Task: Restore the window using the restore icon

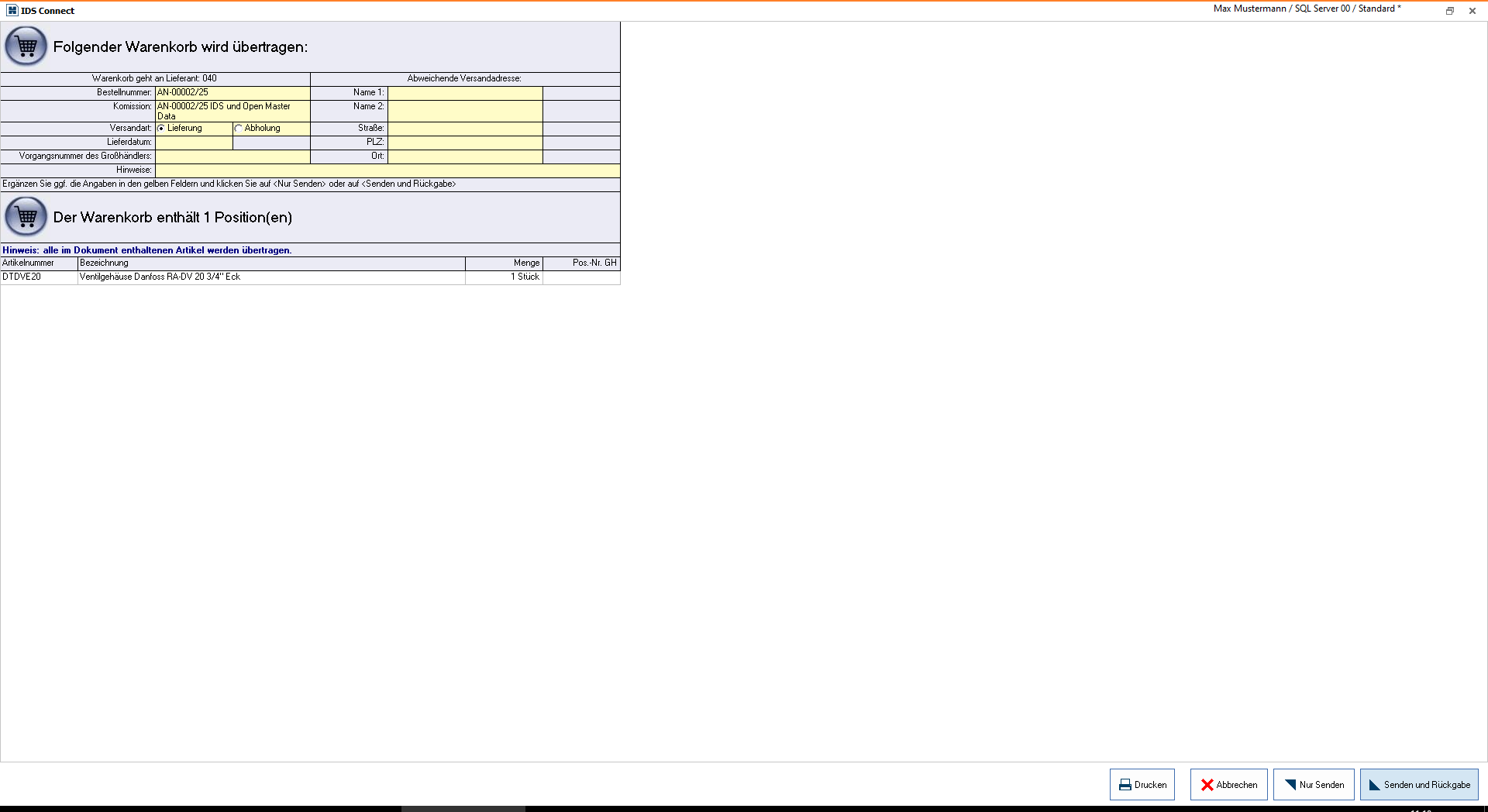Action: [1449, 11]
